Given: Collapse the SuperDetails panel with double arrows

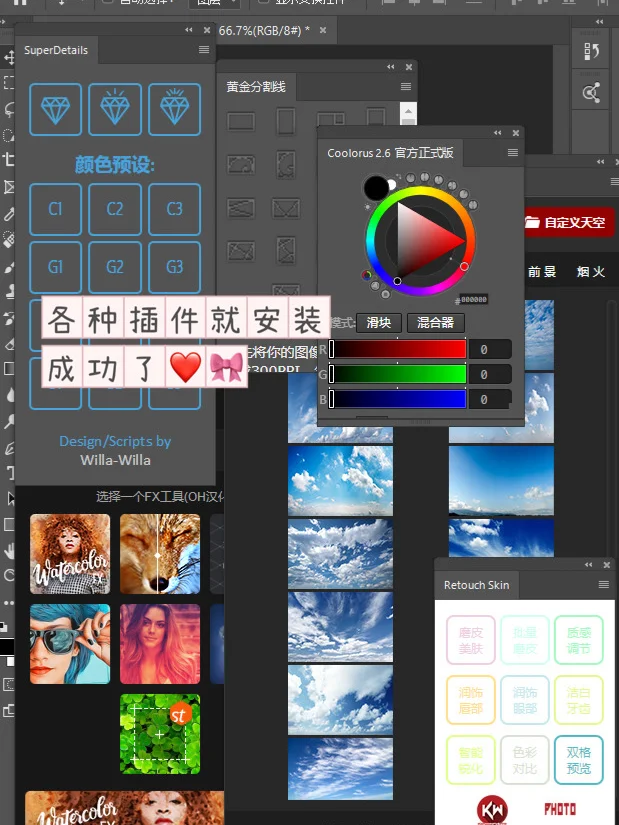Looking at the screenshot, I should click(188, 31).
